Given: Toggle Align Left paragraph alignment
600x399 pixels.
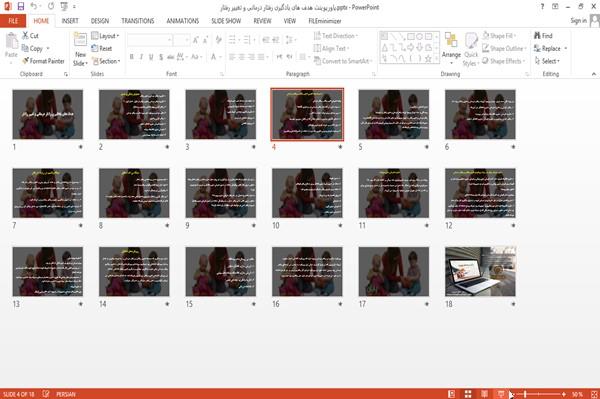Looking at the screenshot, I should coord(232,57).
